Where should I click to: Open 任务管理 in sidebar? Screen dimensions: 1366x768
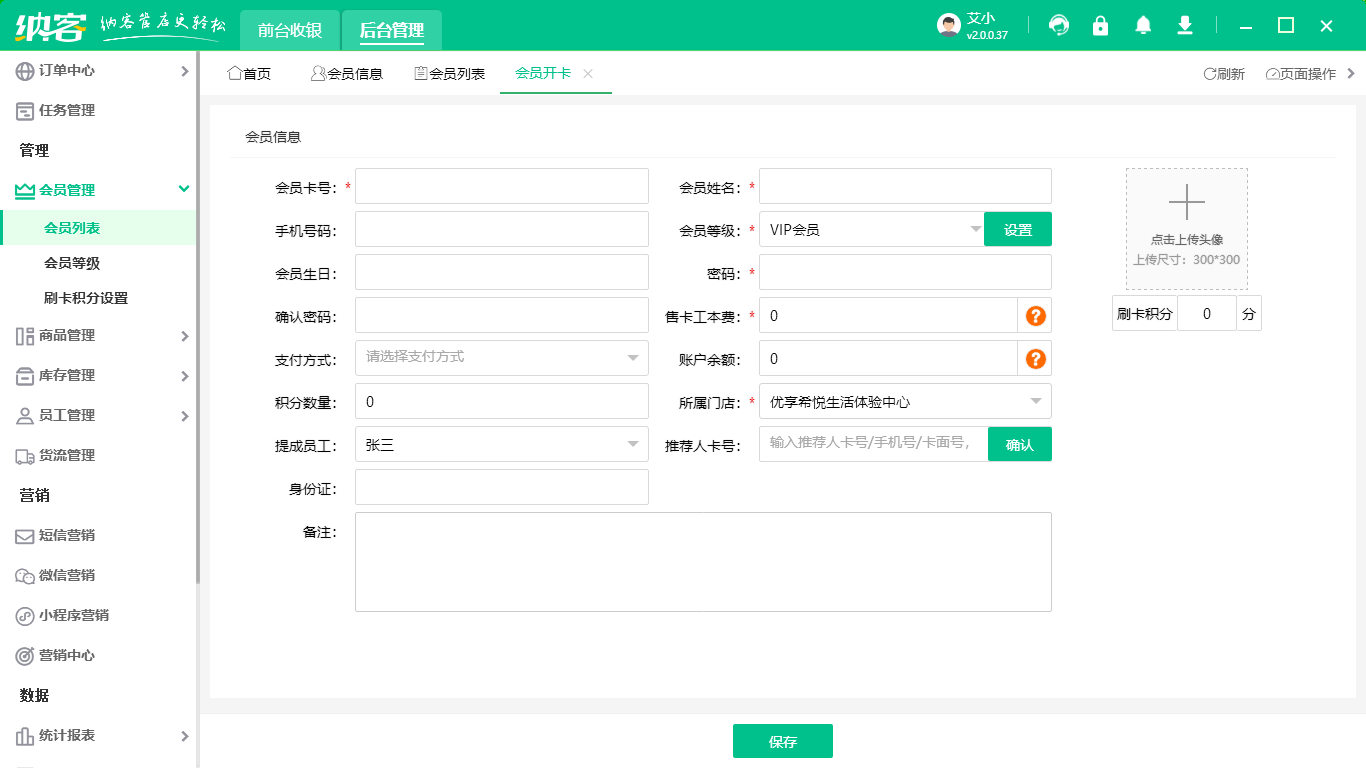pos(98,111)
